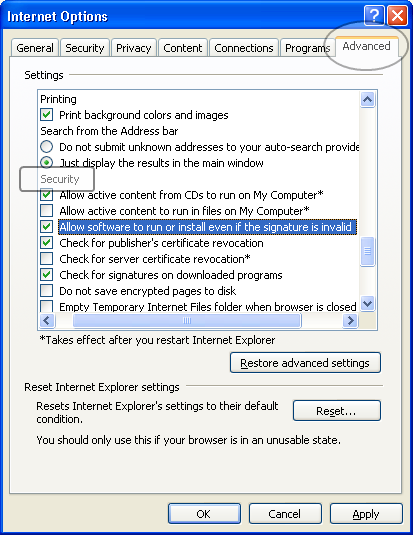Viewport: 413px width, 535px height.
Task: Toggle Print background colors and images checkbox
Action: 46,115
